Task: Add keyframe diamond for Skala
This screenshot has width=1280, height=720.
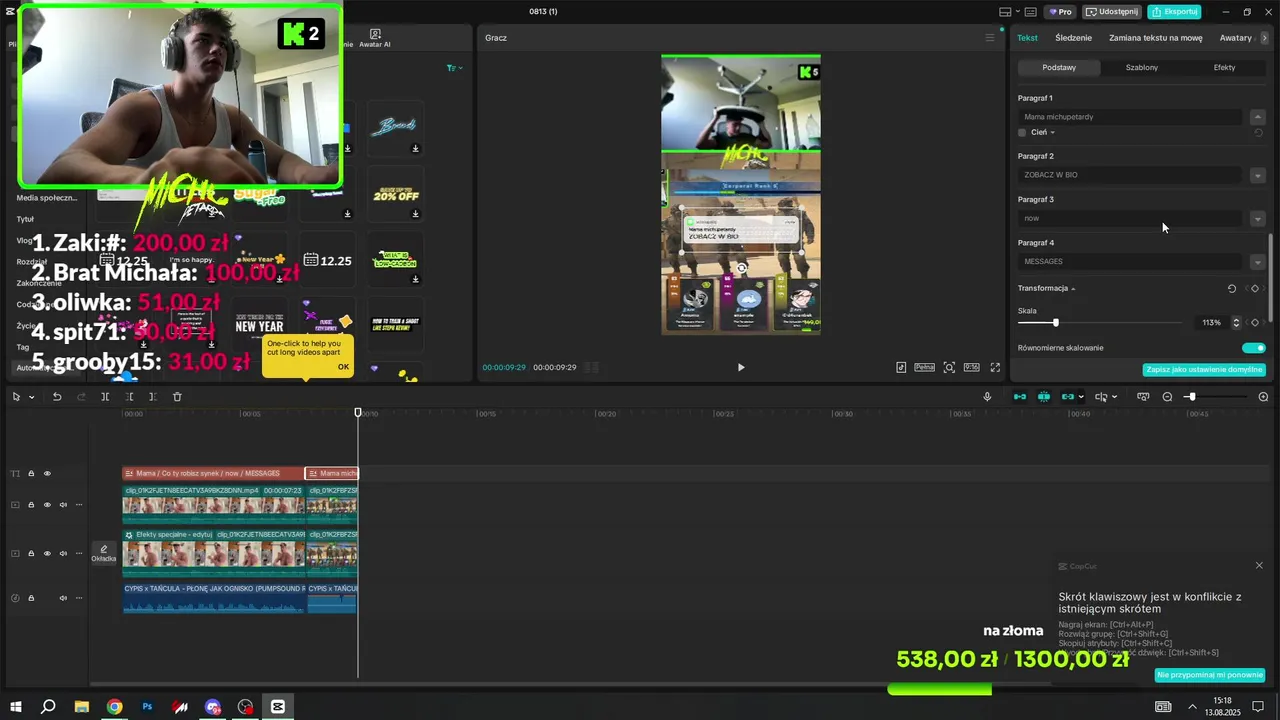Action: pyautogui.click(x=1255, y=322)
